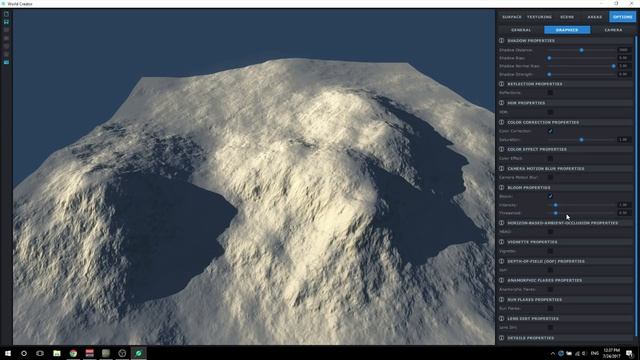This screenshot has height=360, width=640.
Task: Open Chrome from the taskbar
Action: 73,353
